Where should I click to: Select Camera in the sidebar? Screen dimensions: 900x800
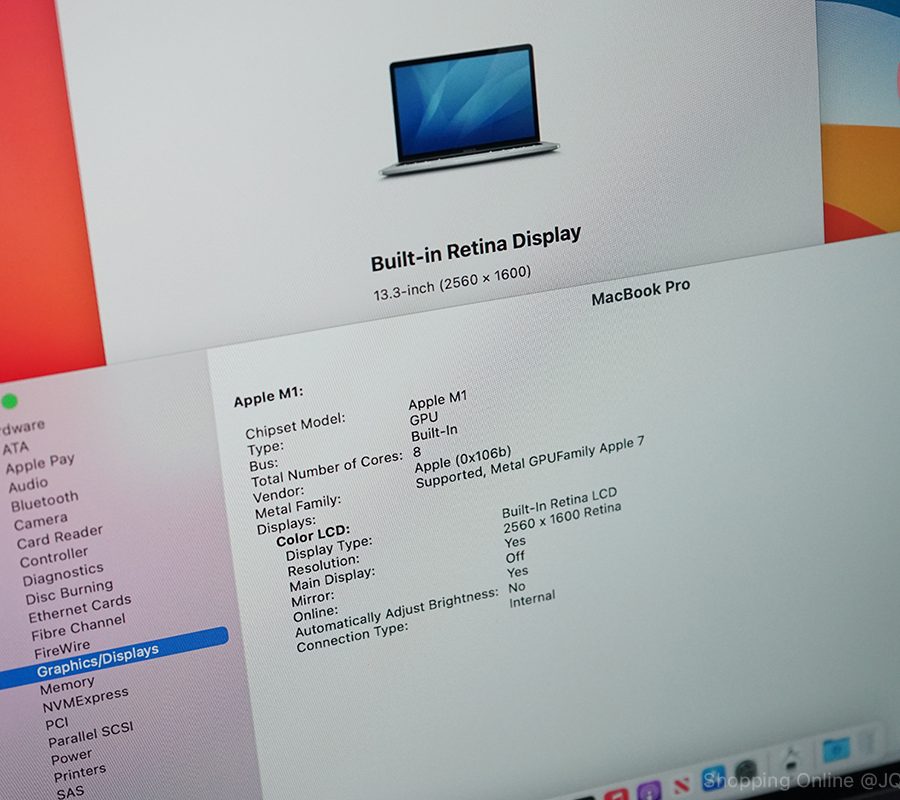click(40, 522)
